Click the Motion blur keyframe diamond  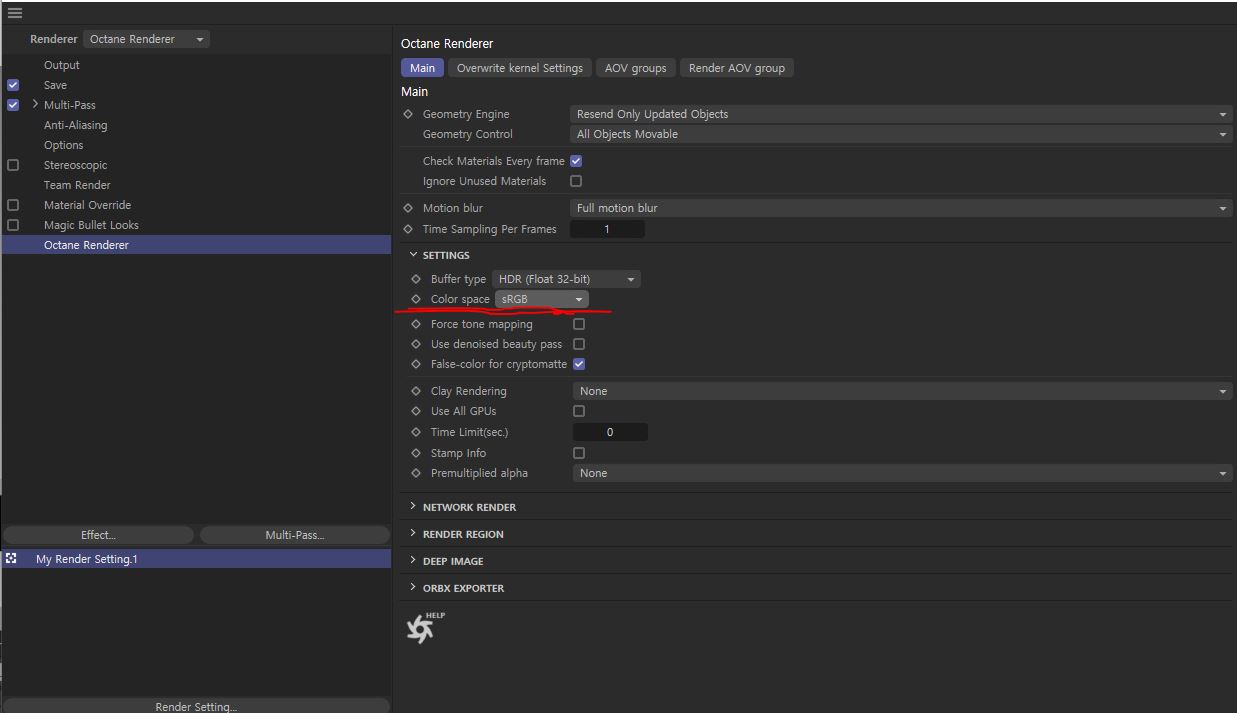408,208
